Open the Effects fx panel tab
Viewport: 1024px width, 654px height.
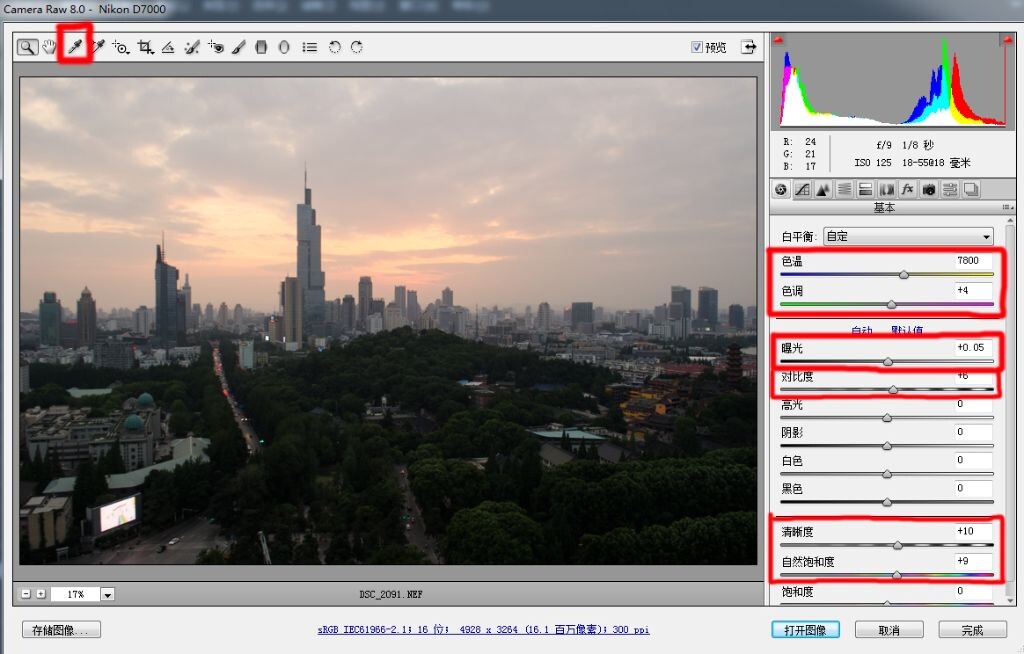click(x=907, y=190)
